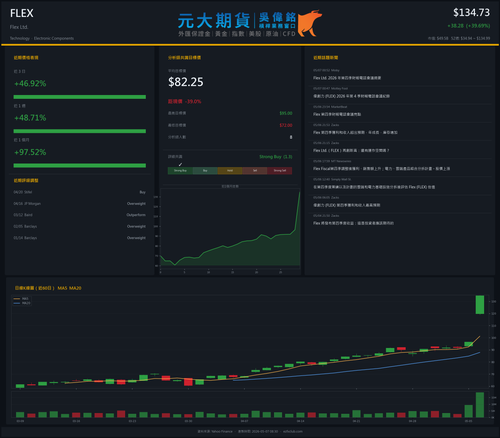Screen dimensions: 500x438
Task: Click the 01/14 Barclays rating row
Action: [80, 238]
